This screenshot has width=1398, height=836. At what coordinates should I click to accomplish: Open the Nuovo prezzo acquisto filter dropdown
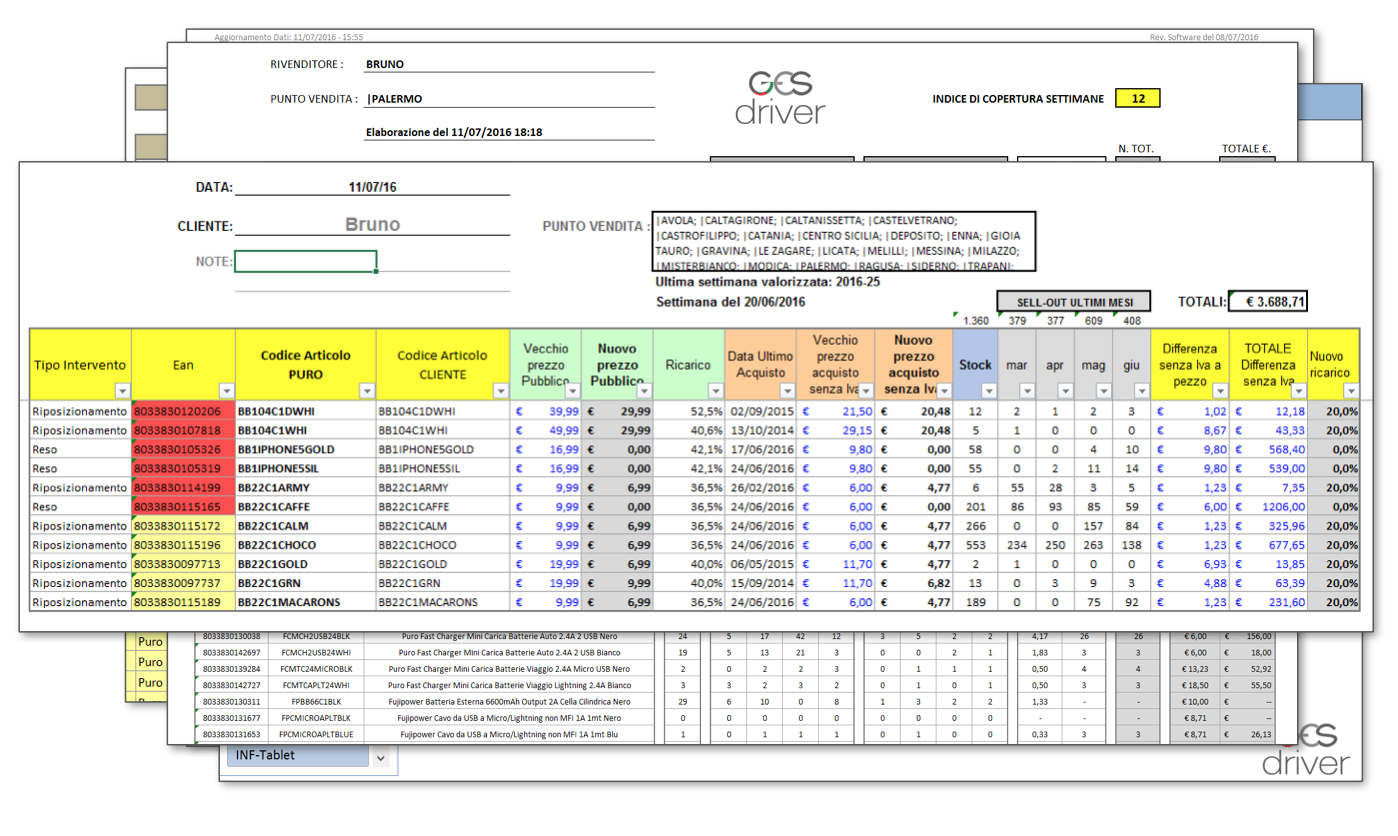tap(944, 391)
